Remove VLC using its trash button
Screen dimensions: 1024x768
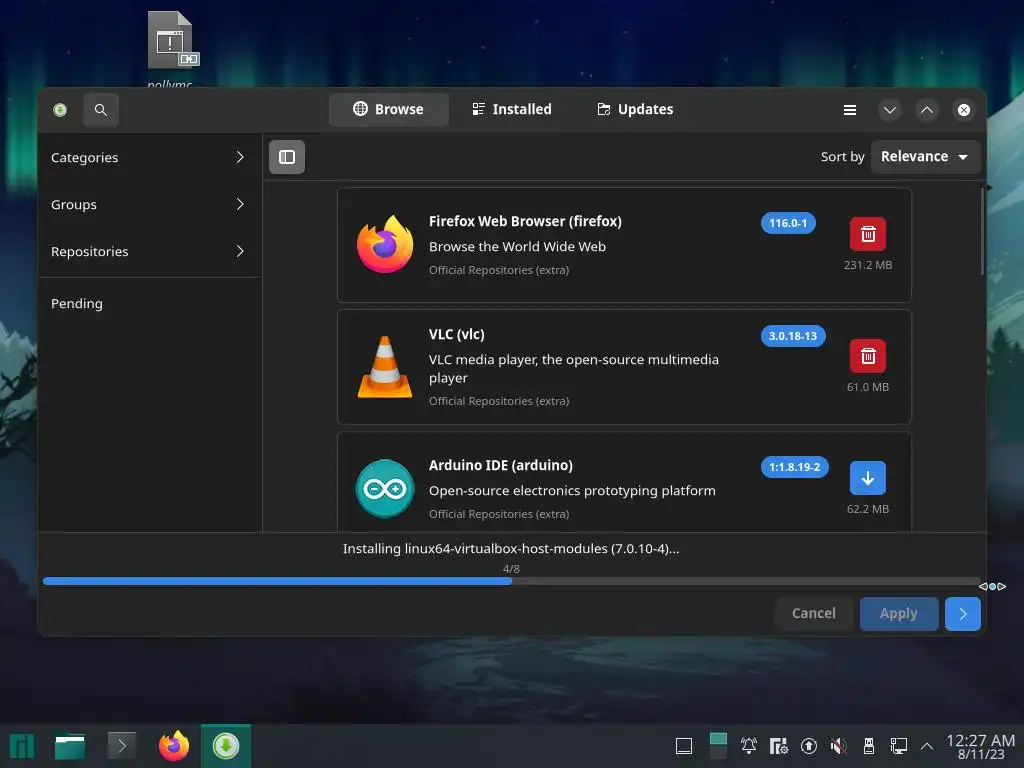tap(867, 356)
